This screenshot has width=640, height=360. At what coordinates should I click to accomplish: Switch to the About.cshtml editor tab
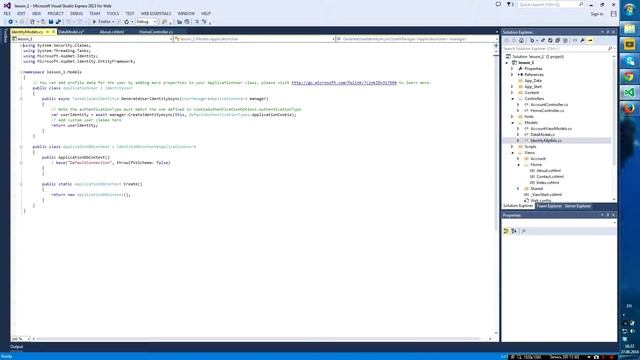[111, 32]
